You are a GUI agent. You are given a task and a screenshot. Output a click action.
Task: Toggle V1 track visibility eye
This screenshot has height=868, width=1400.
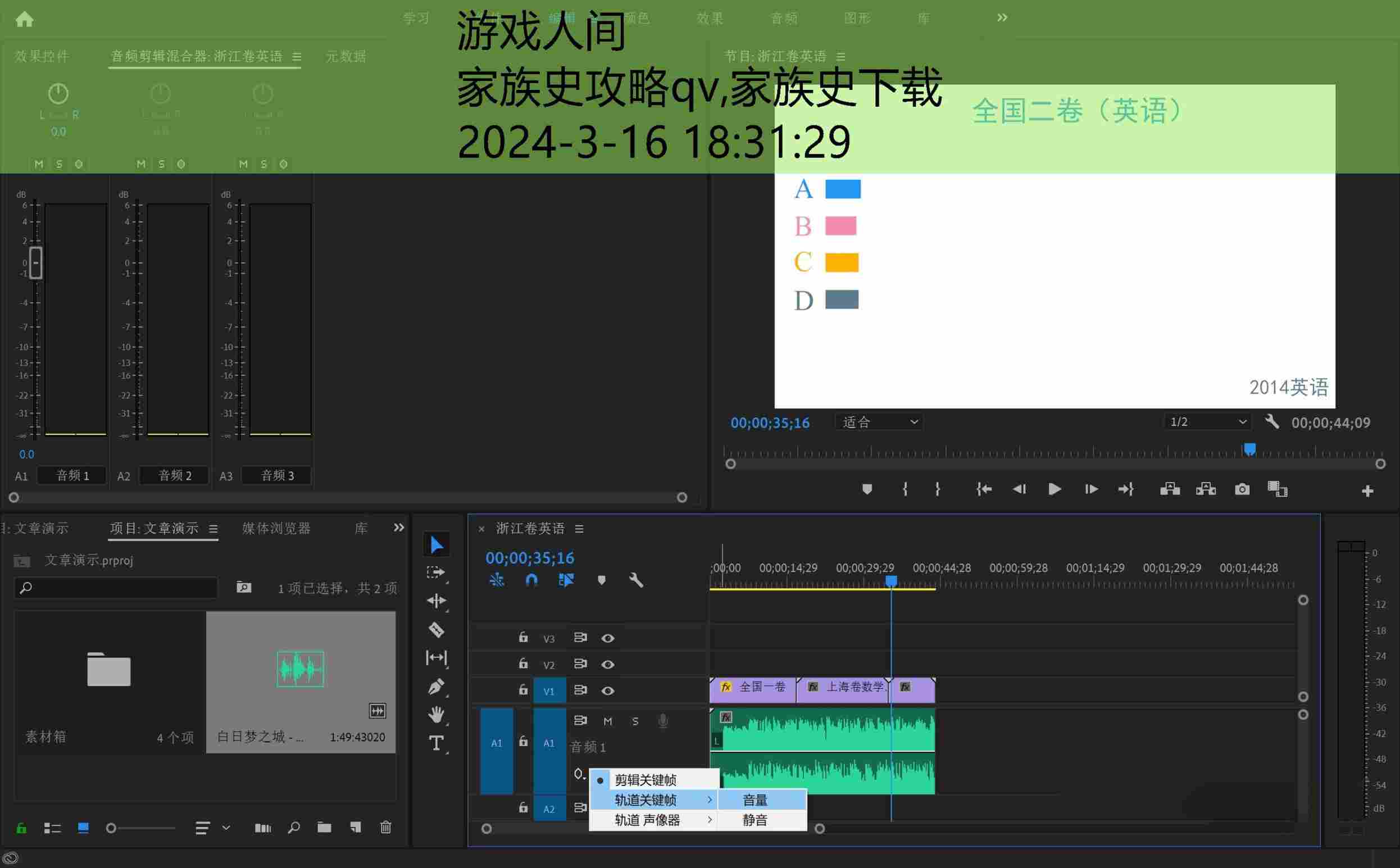607,690
